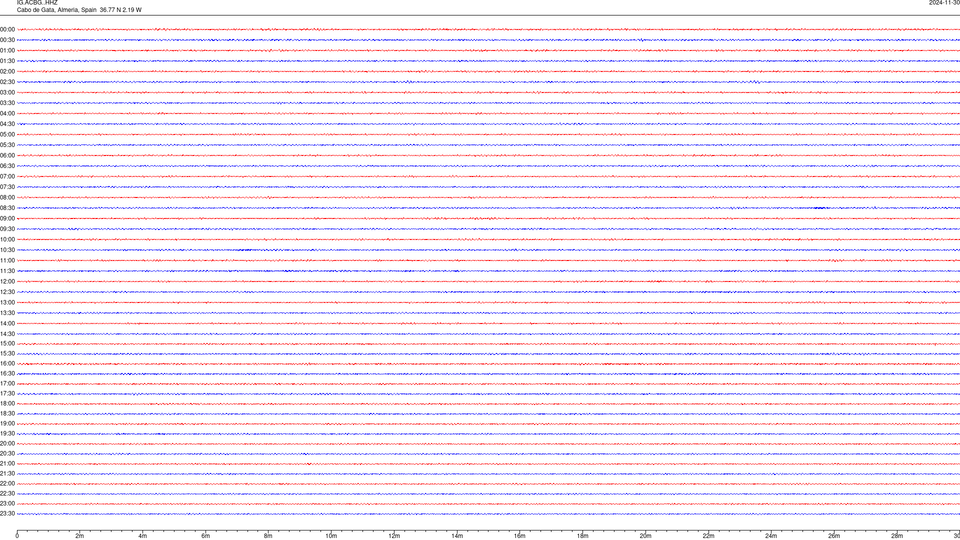Select the 12:30 time row label
The height and width of the screenshot is (540, 960).
(7, 292)
